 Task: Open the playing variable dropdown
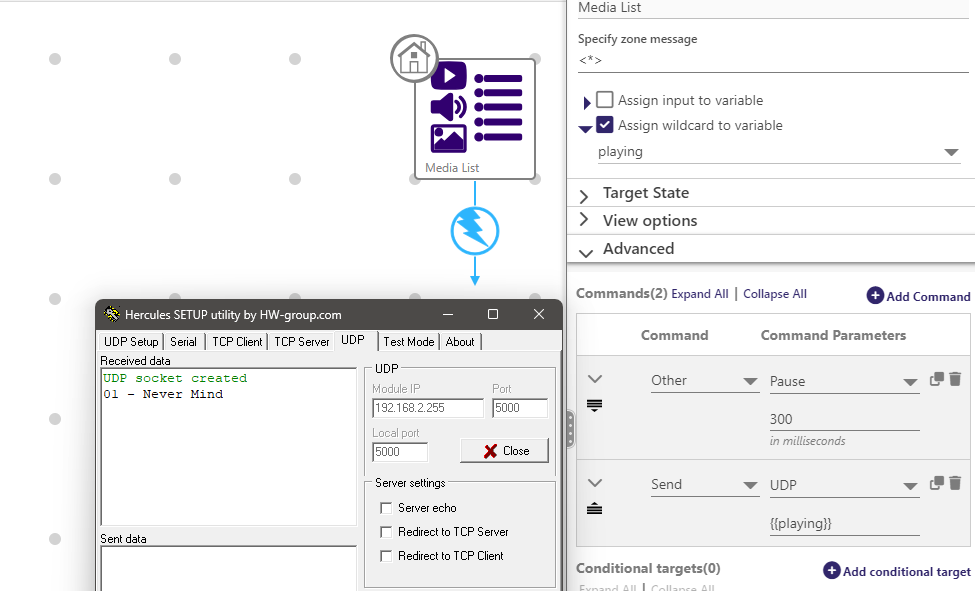click(950, 152)
